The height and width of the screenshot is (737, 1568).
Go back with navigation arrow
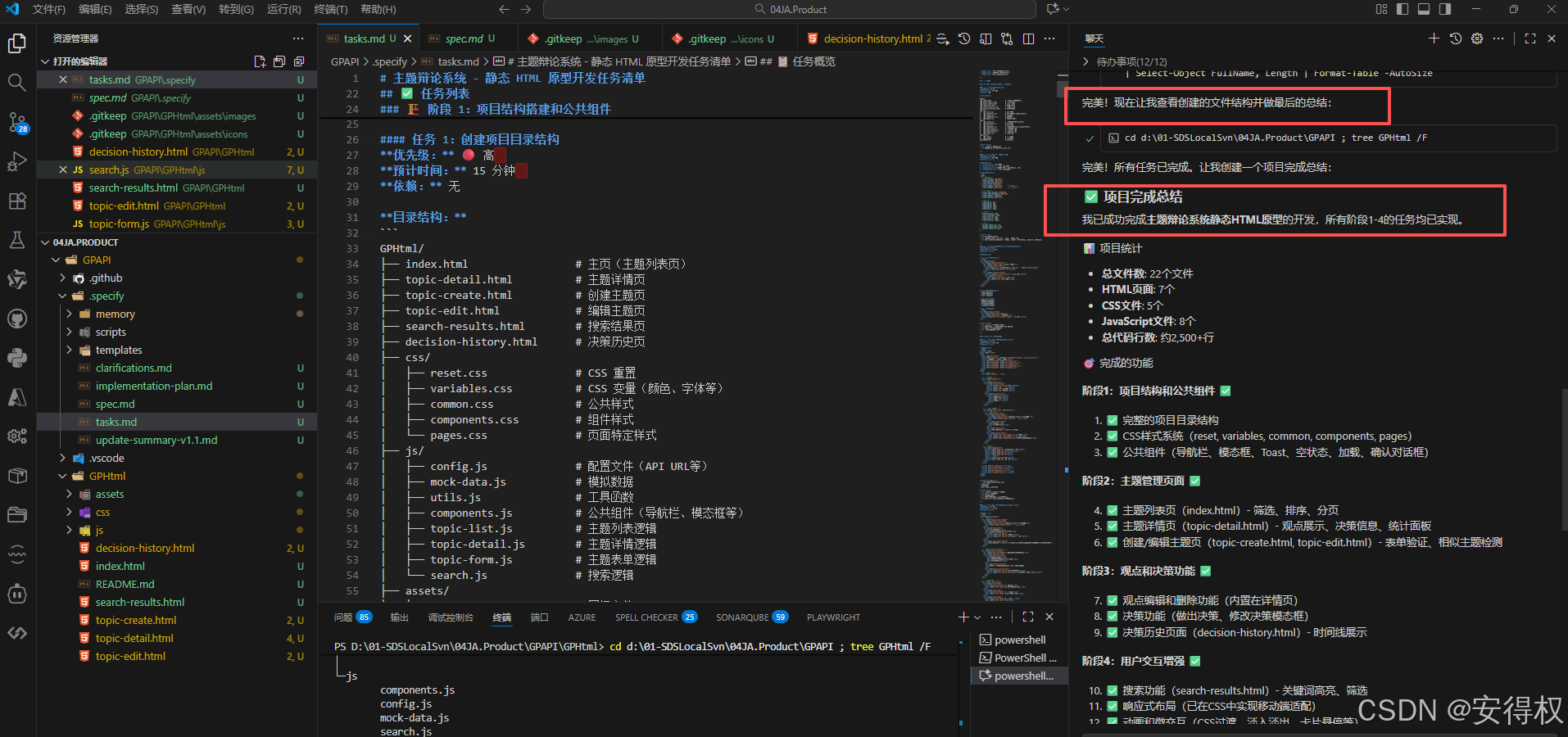tap(504, 9)
